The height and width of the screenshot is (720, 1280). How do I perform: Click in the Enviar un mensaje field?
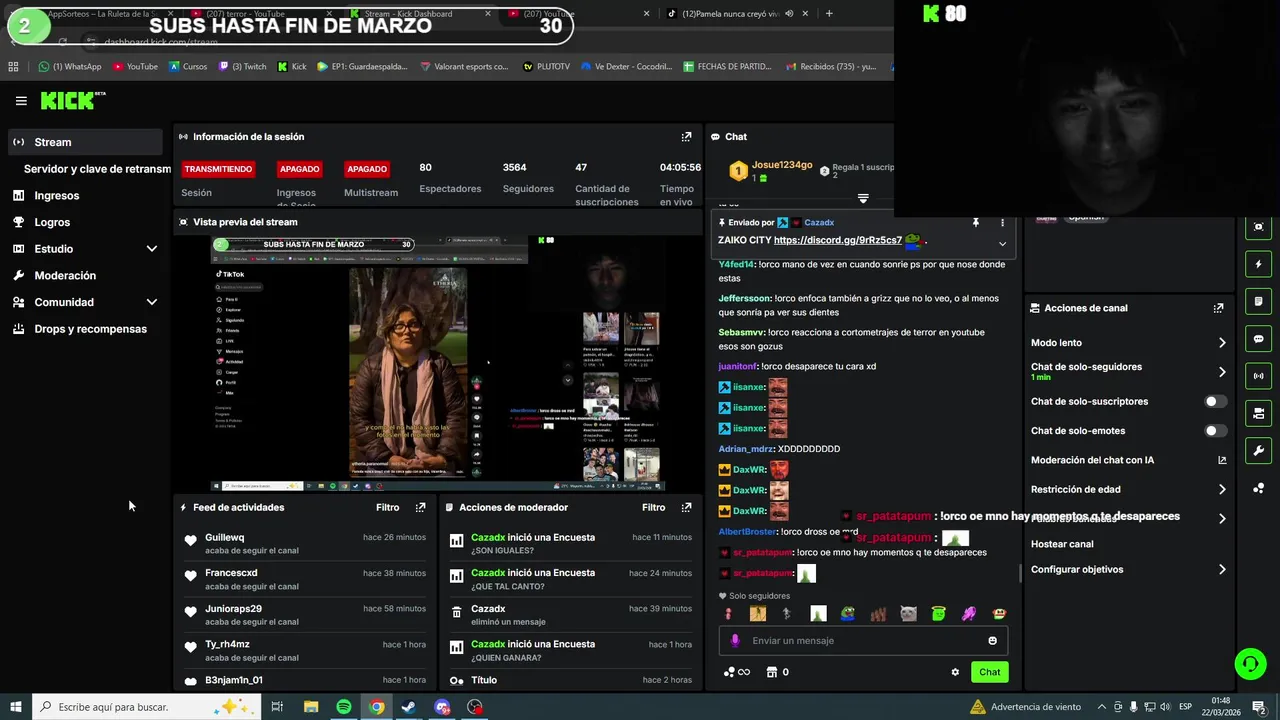tap(863, 641)
